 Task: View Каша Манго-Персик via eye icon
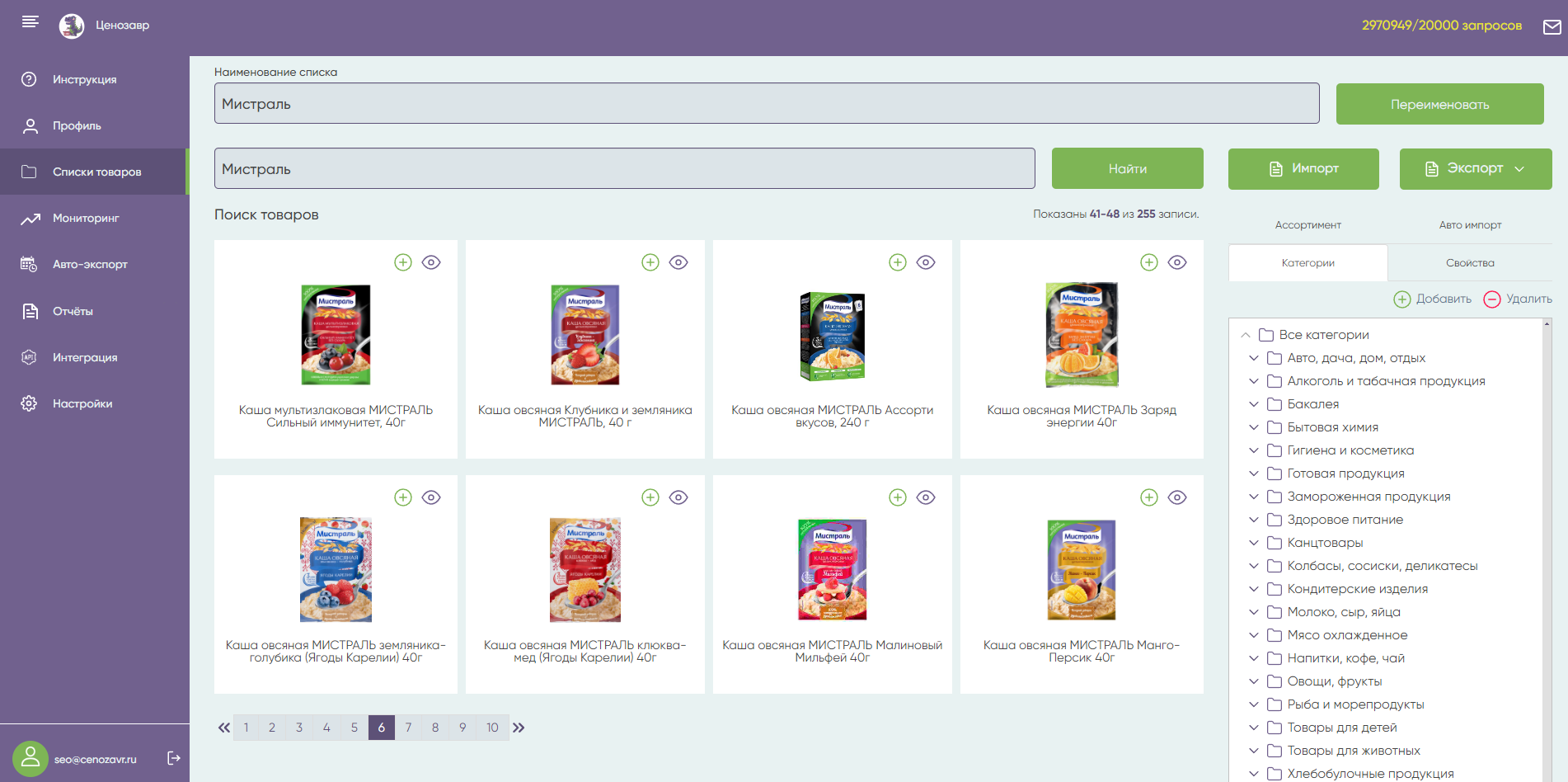[1177, 497]
